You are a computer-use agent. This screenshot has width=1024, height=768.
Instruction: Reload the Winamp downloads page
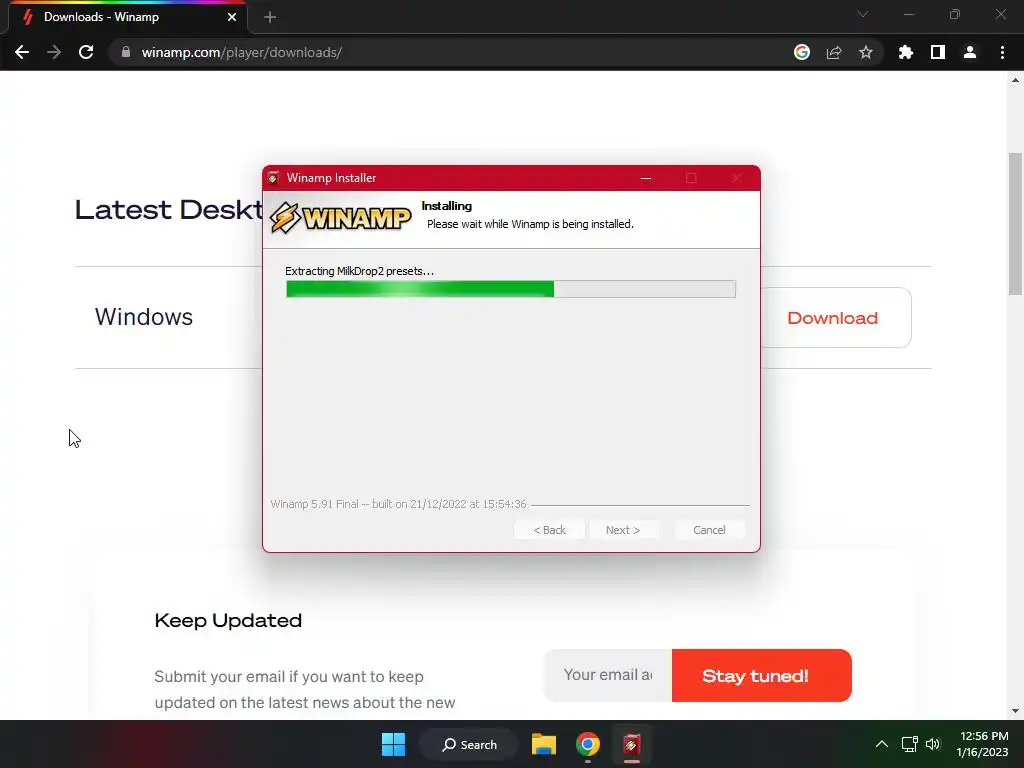86,52
